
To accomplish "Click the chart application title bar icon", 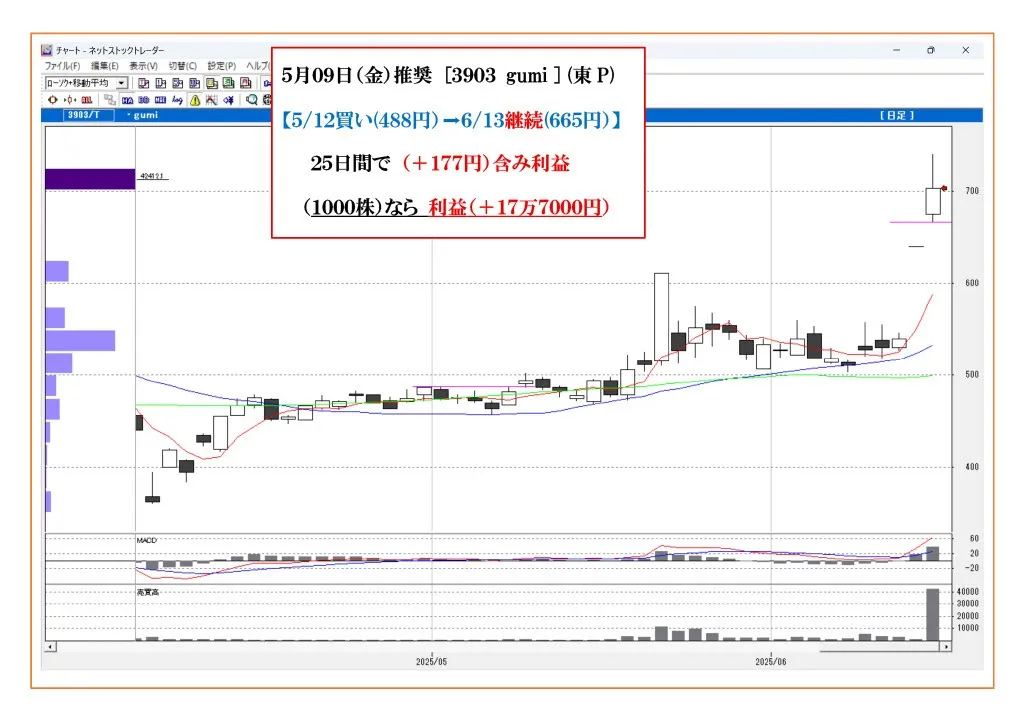I will [46, 50].
